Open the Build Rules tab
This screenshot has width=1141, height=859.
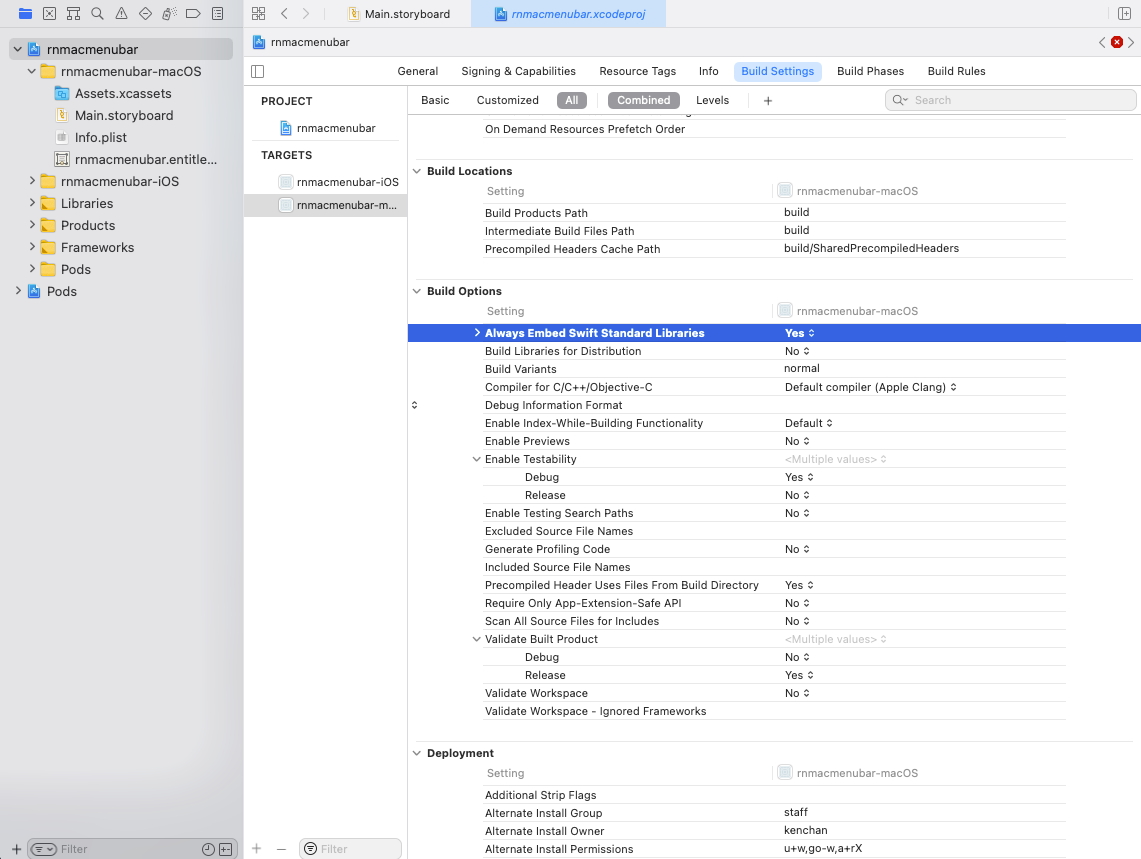click(956, 71)
